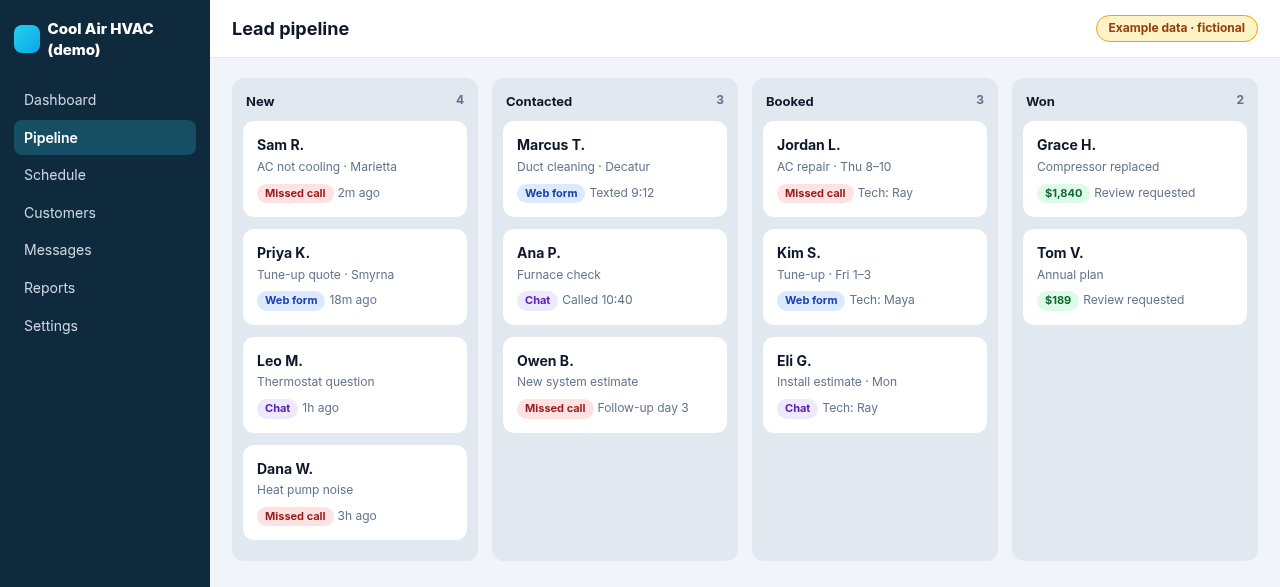The width and height of the screenshot is (1280, 587).
Task: Click 'Annual plan' text
Action: coord(1070,275)
